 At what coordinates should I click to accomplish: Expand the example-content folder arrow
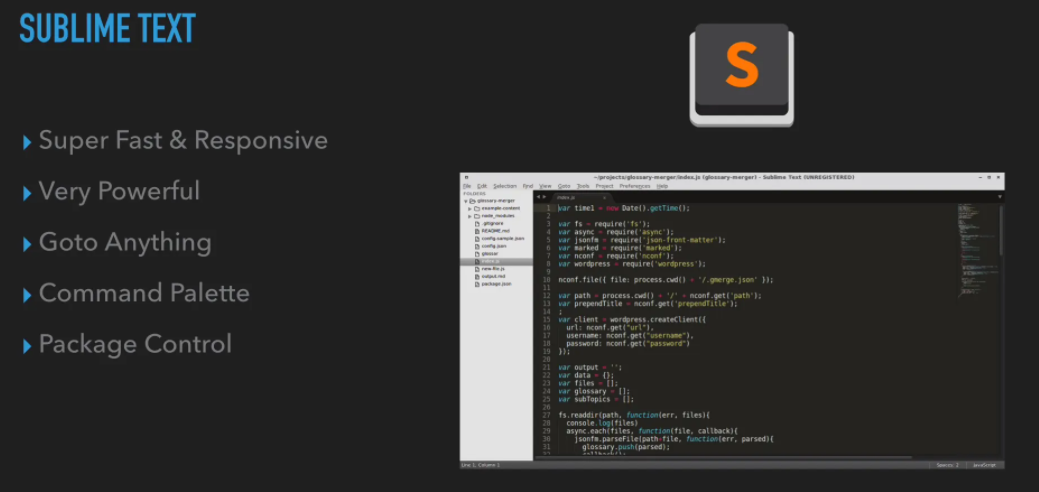(470, 208)
